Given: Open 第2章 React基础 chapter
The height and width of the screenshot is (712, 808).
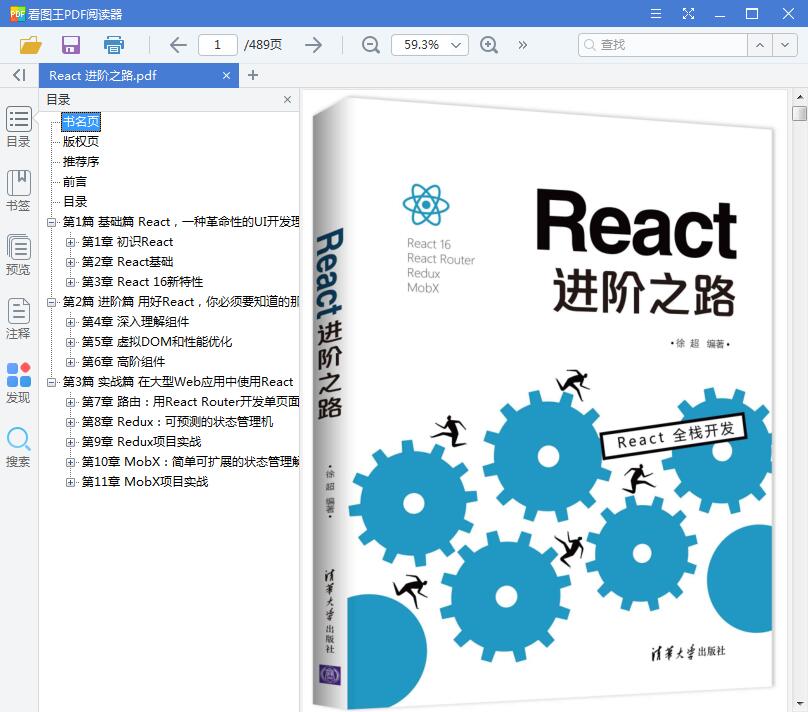Looking at the screenshot, I should (x=127, y=262).
